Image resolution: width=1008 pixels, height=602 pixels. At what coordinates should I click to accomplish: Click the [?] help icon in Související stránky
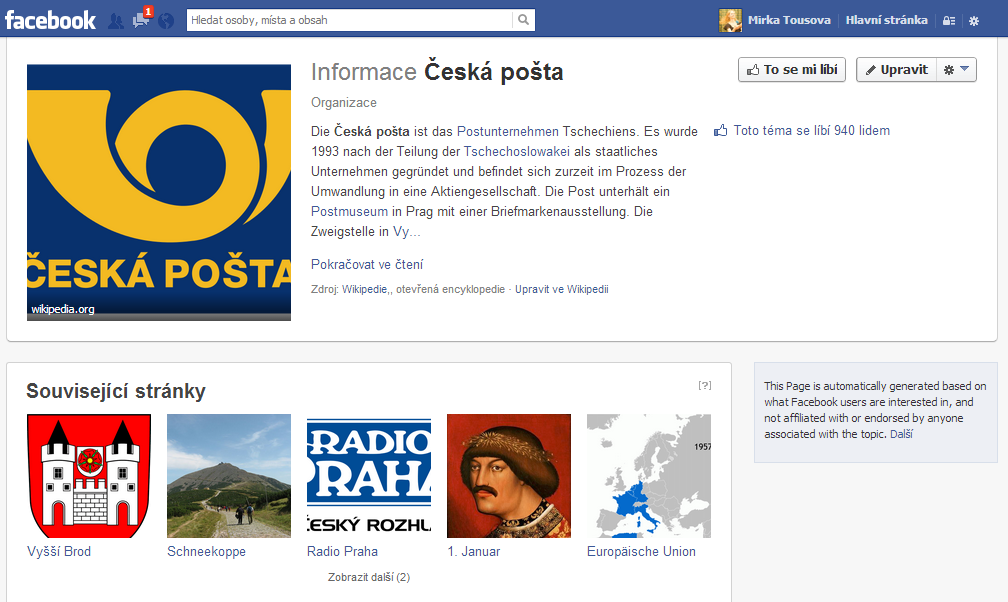[x=705, y=385]
